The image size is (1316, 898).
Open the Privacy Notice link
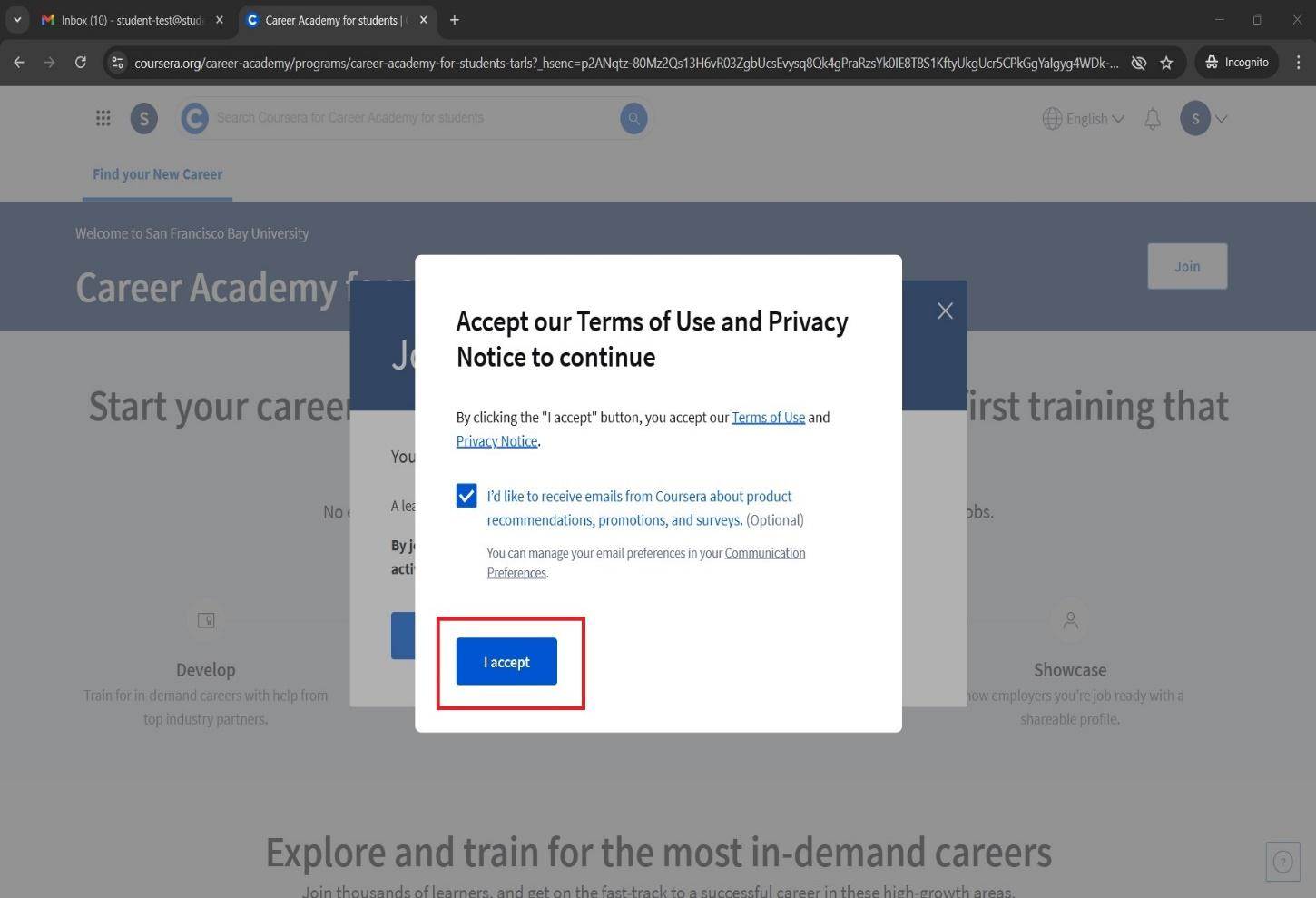[496, 441]
